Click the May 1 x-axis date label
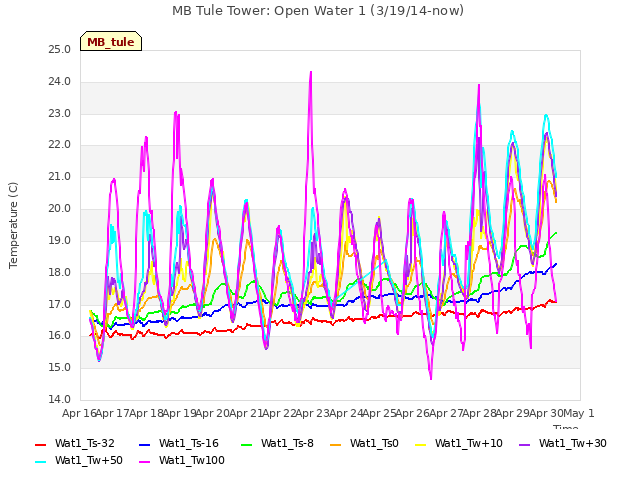Viewport: 640px width, 480px height. tap(579, 414)
